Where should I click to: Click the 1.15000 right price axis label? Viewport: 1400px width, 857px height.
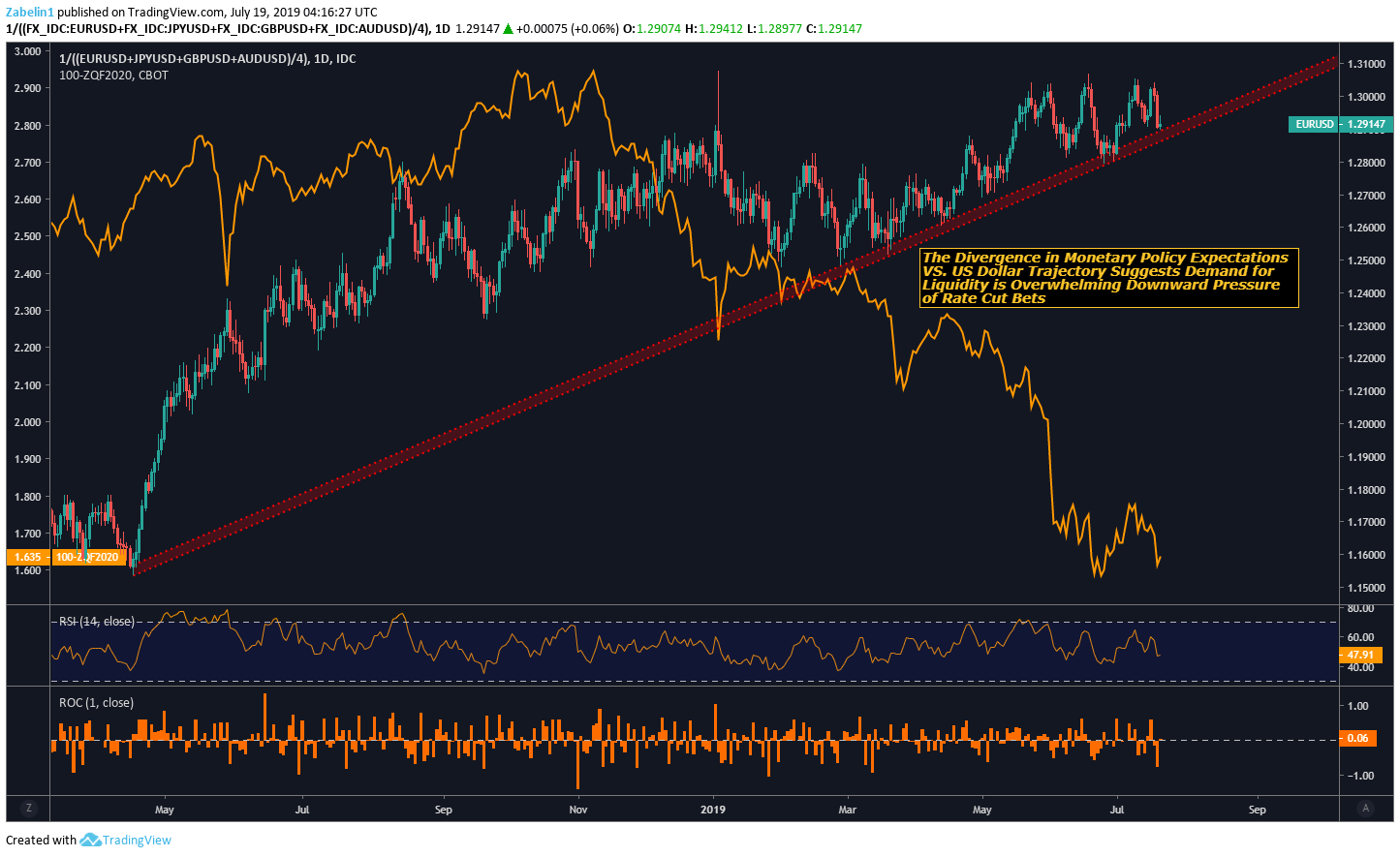[x=1366, y=588]
